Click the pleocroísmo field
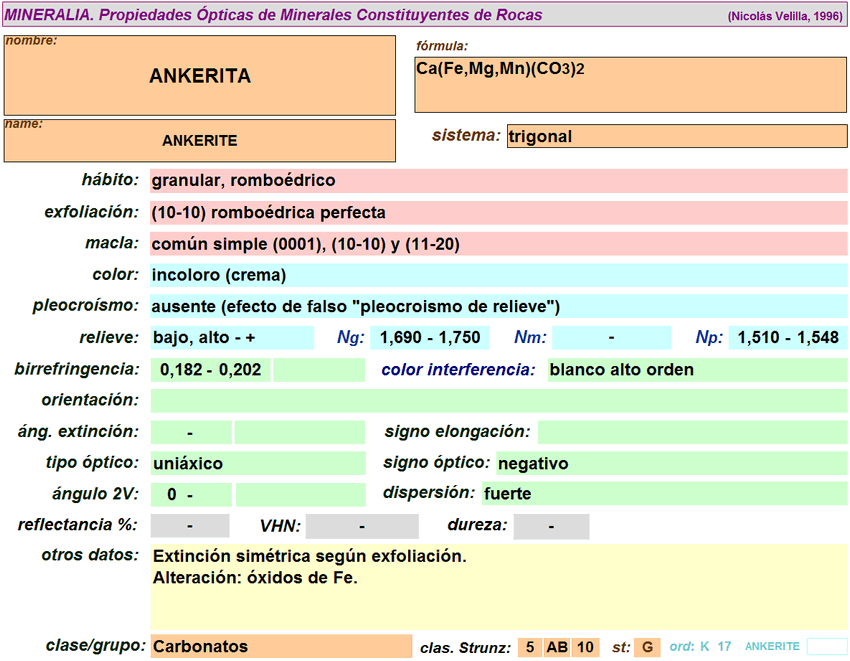 pos(498,306)
